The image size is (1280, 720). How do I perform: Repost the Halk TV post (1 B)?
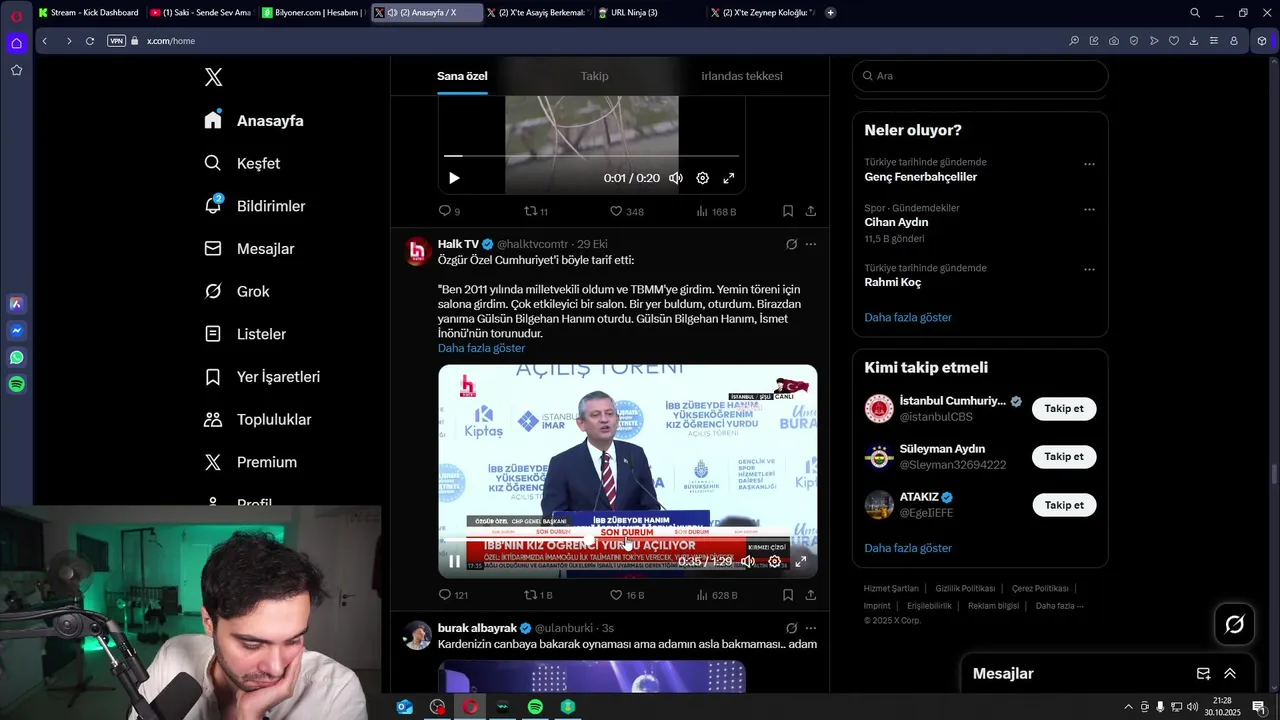538,595
